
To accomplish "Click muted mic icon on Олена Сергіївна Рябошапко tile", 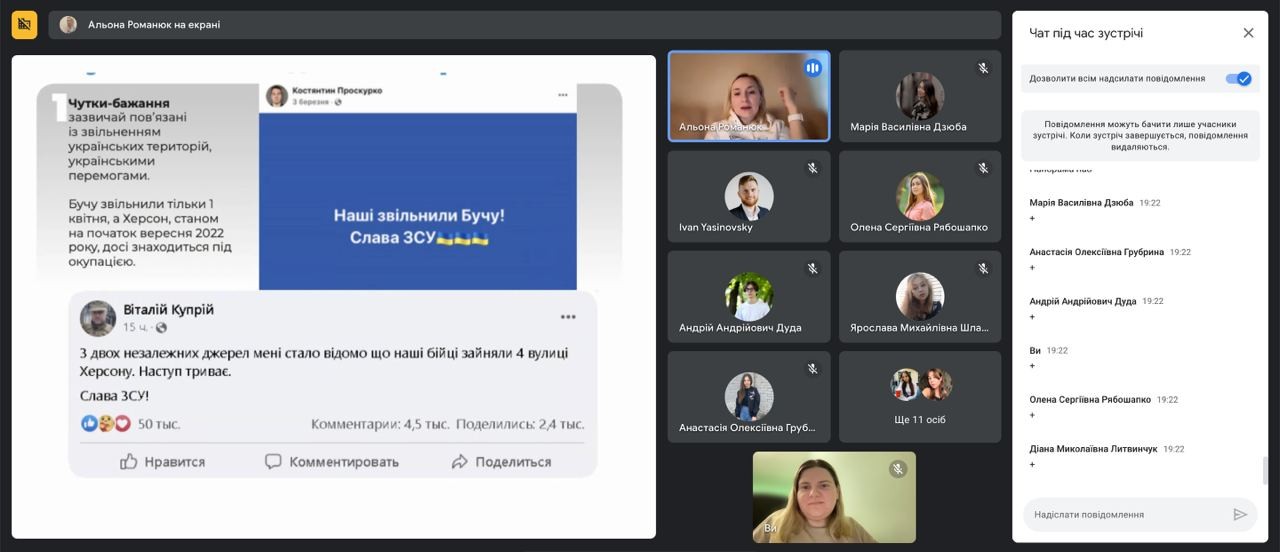I will (x=983, y=168).
